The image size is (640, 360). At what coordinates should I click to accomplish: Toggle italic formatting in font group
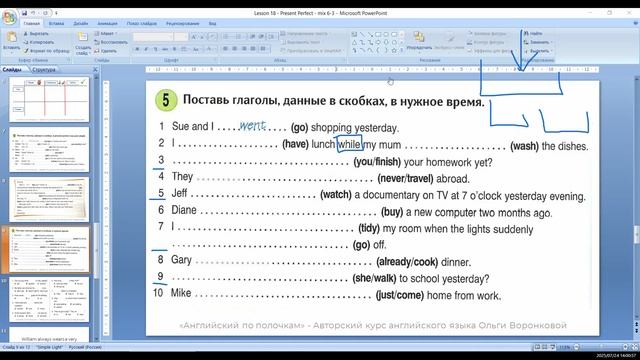pos(146,49)
